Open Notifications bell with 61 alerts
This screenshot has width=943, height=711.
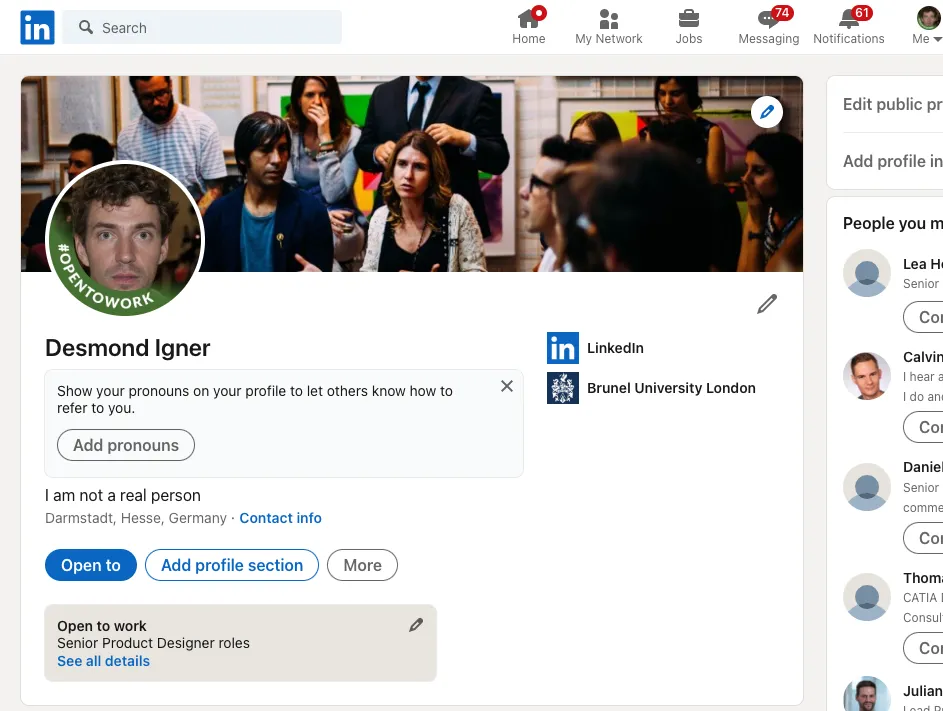tap(849, 27)
